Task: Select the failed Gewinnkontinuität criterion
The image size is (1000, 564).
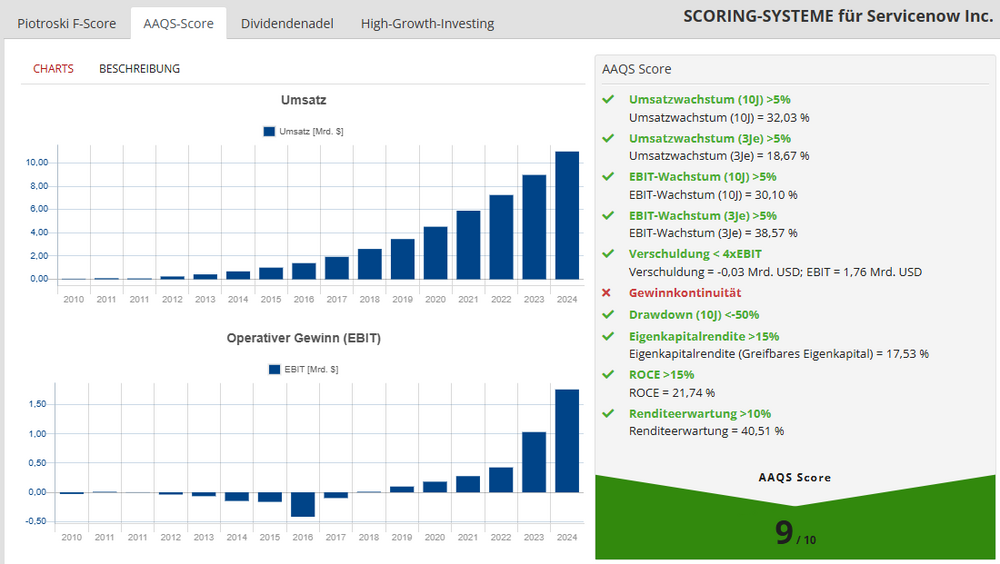Action: tap(684, 293)
